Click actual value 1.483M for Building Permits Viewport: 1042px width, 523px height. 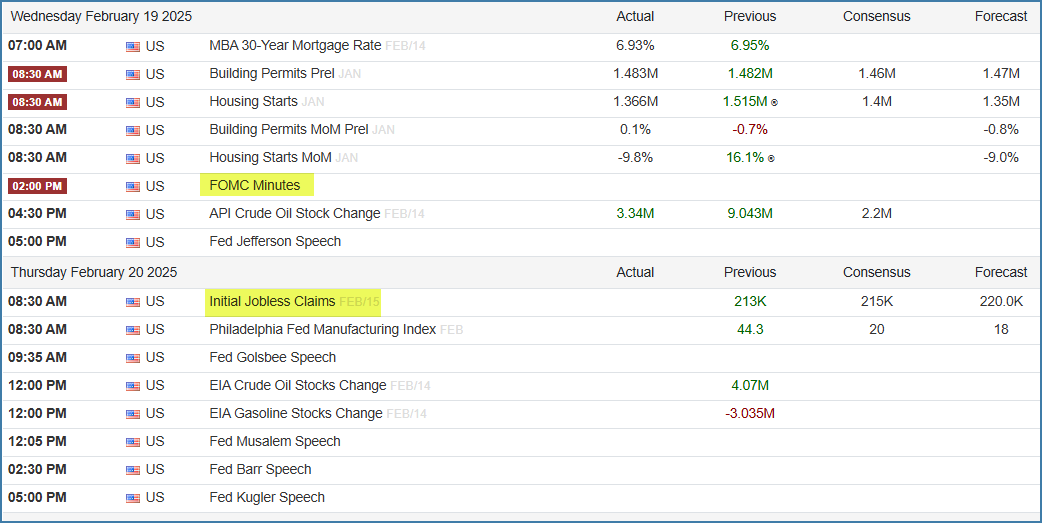[x=635, y=74]
